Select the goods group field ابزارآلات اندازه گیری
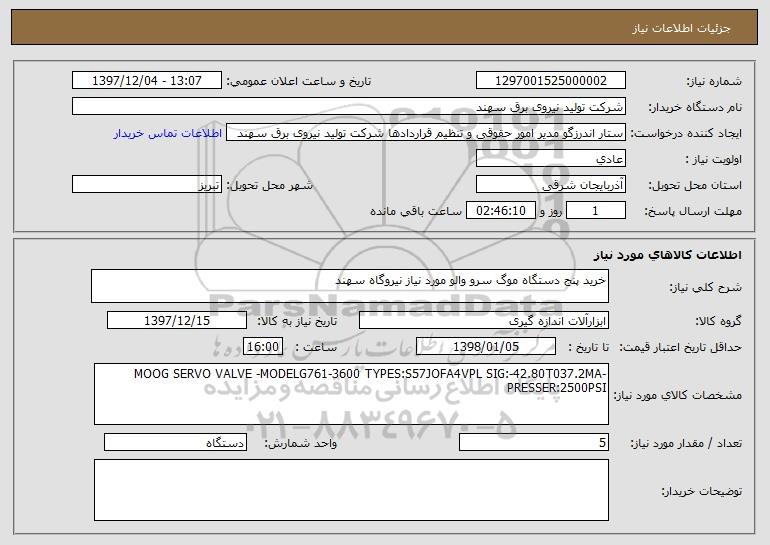Image resolution: width=770 pixels, height=545 pixels. click(x=484, y=321)
